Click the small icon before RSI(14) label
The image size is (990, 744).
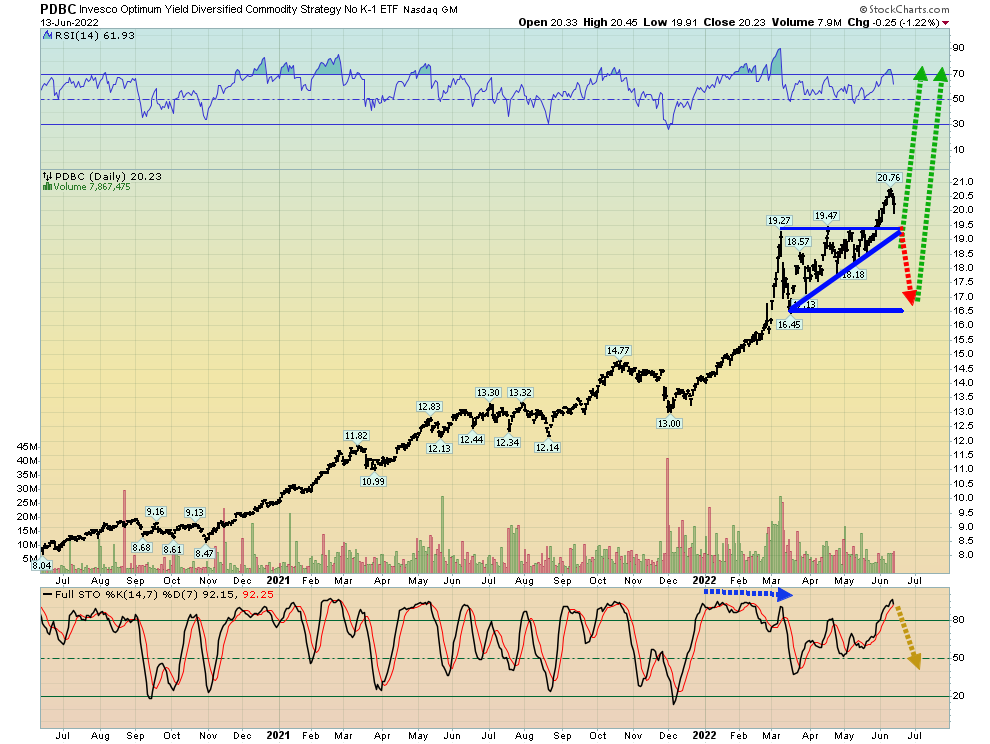point(47,36)
